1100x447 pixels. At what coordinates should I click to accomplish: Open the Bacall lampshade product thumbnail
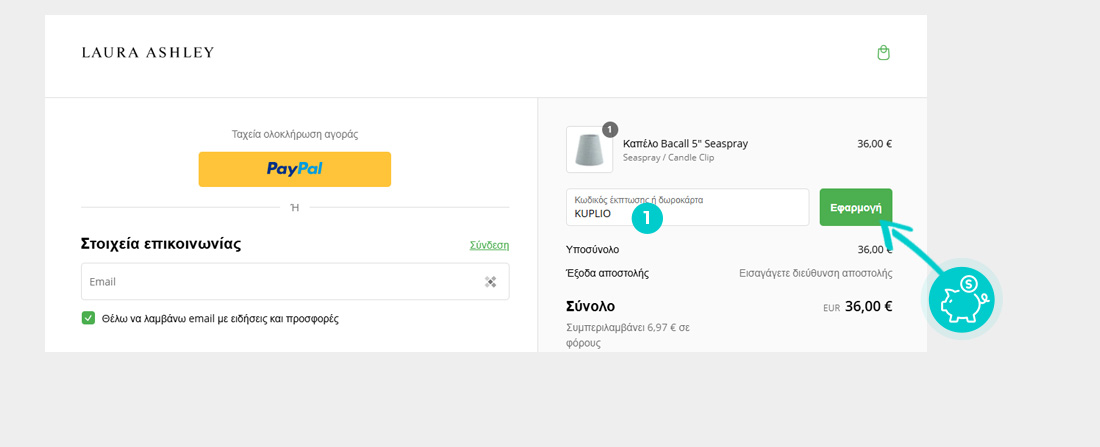589,149
